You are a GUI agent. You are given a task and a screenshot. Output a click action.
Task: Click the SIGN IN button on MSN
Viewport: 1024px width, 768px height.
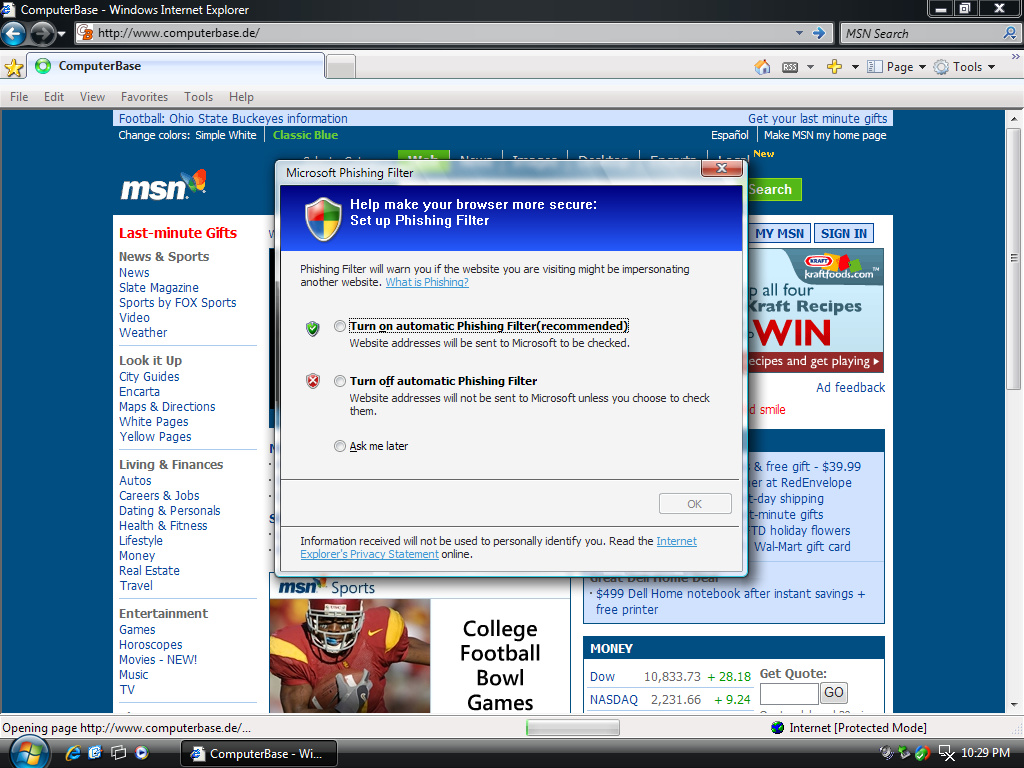pos(844,233)
